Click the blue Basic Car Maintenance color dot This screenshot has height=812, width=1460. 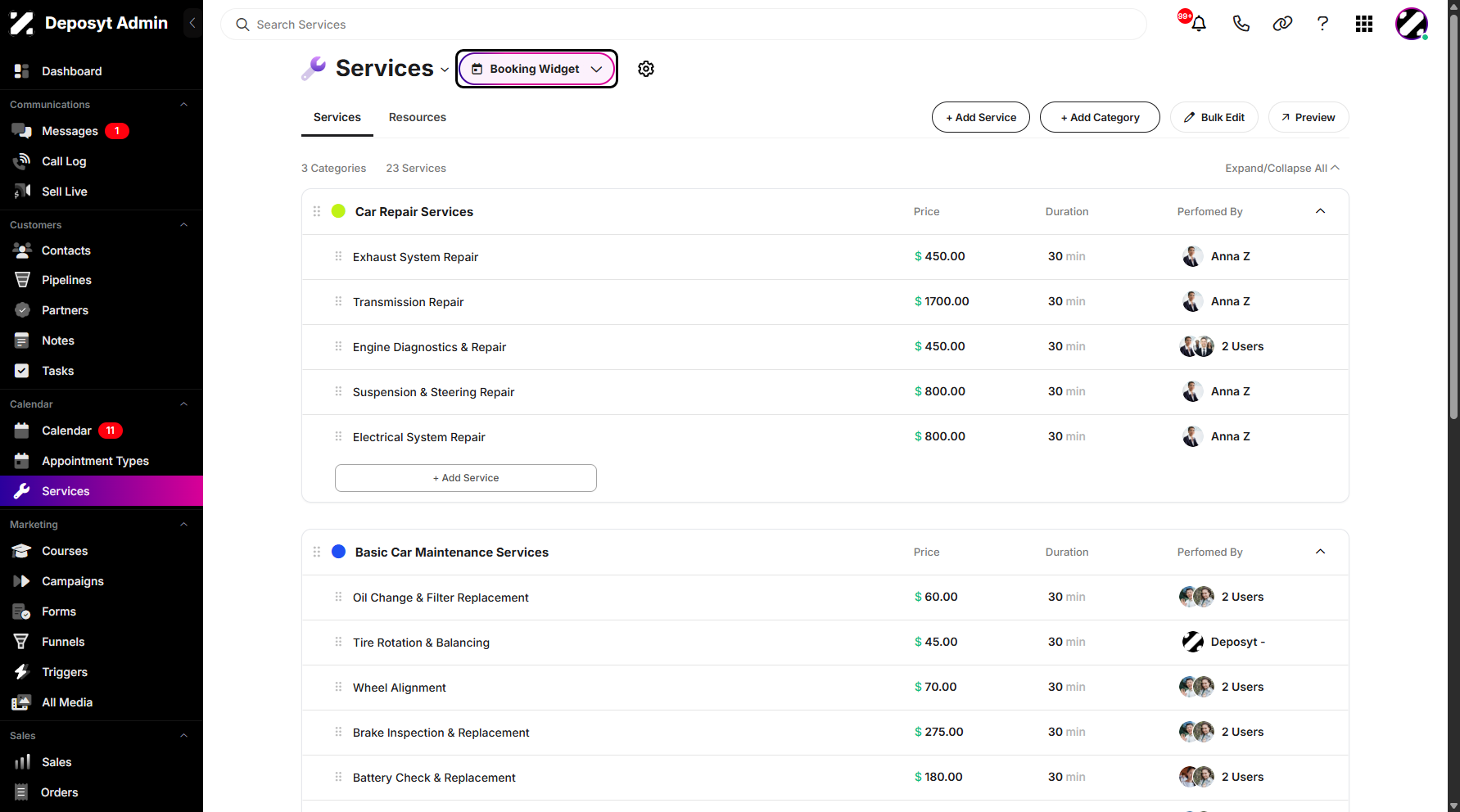(338, 552)
